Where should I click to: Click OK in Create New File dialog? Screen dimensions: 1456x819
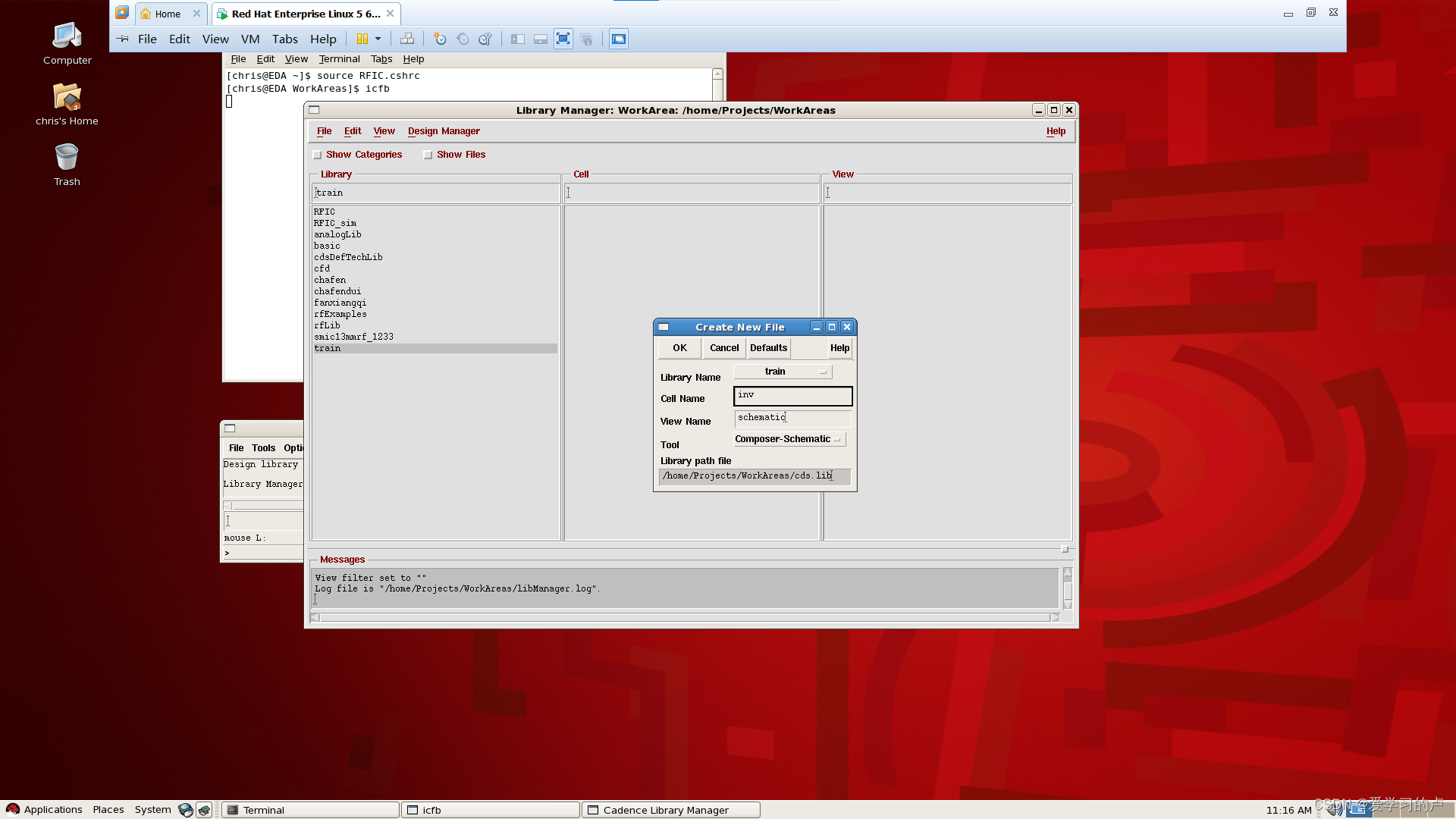click(679, 348)
